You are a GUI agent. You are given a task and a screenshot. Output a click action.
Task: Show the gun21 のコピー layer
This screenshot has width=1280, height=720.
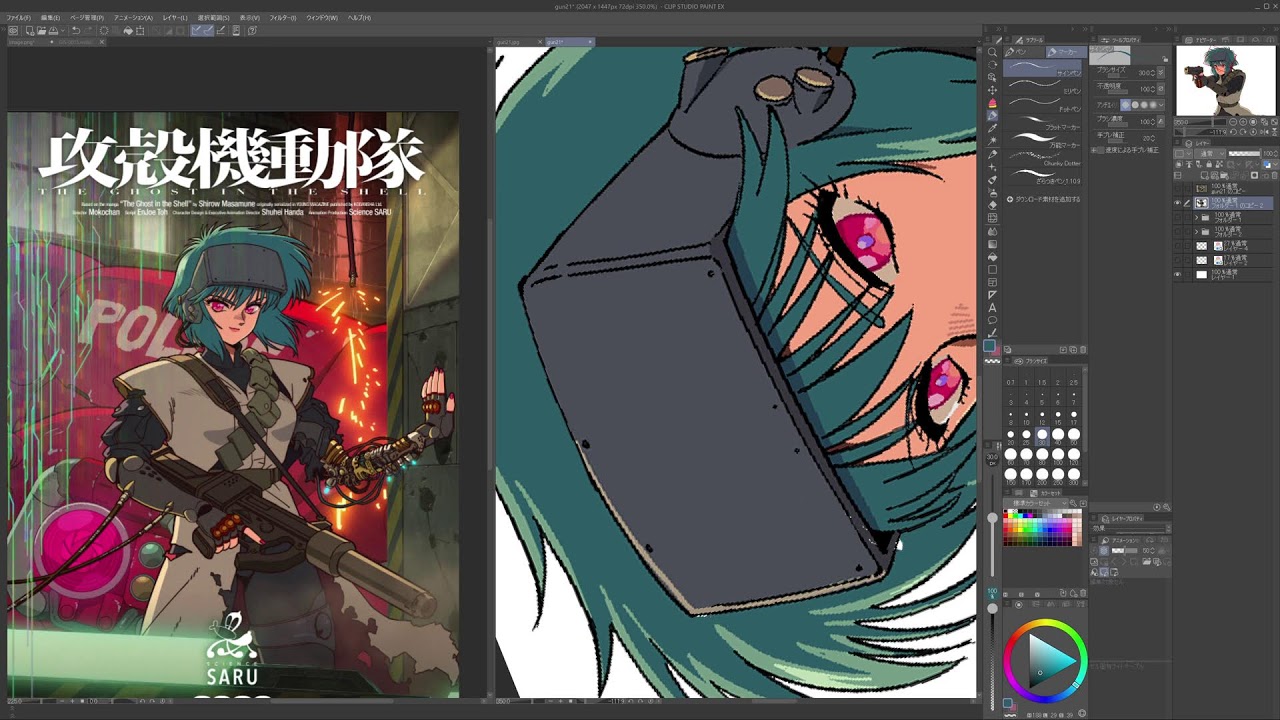1177,188
